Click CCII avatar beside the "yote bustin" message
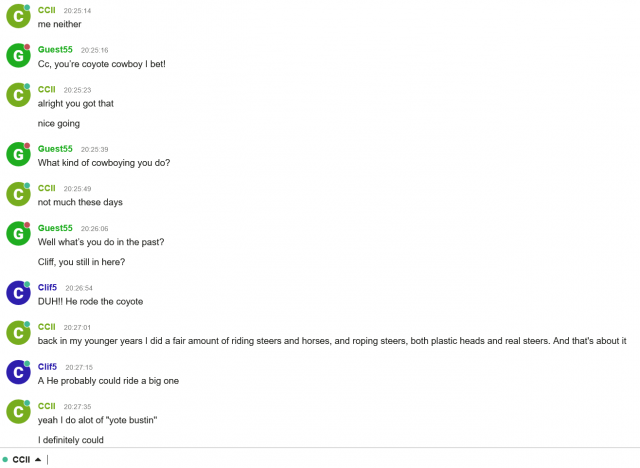Image resolution: width=640 pixels, height=468 pixels. pos(18,412)
